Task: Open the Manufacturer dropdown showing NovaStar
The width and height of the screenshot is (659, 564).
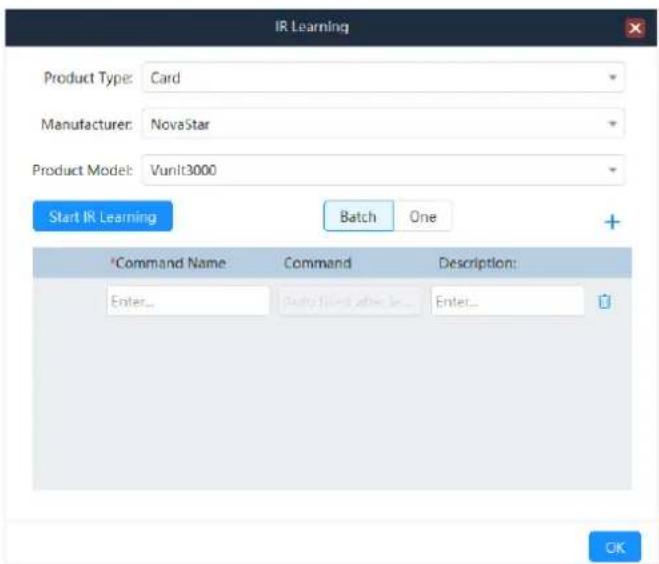Action: click(x=383, y=124)
